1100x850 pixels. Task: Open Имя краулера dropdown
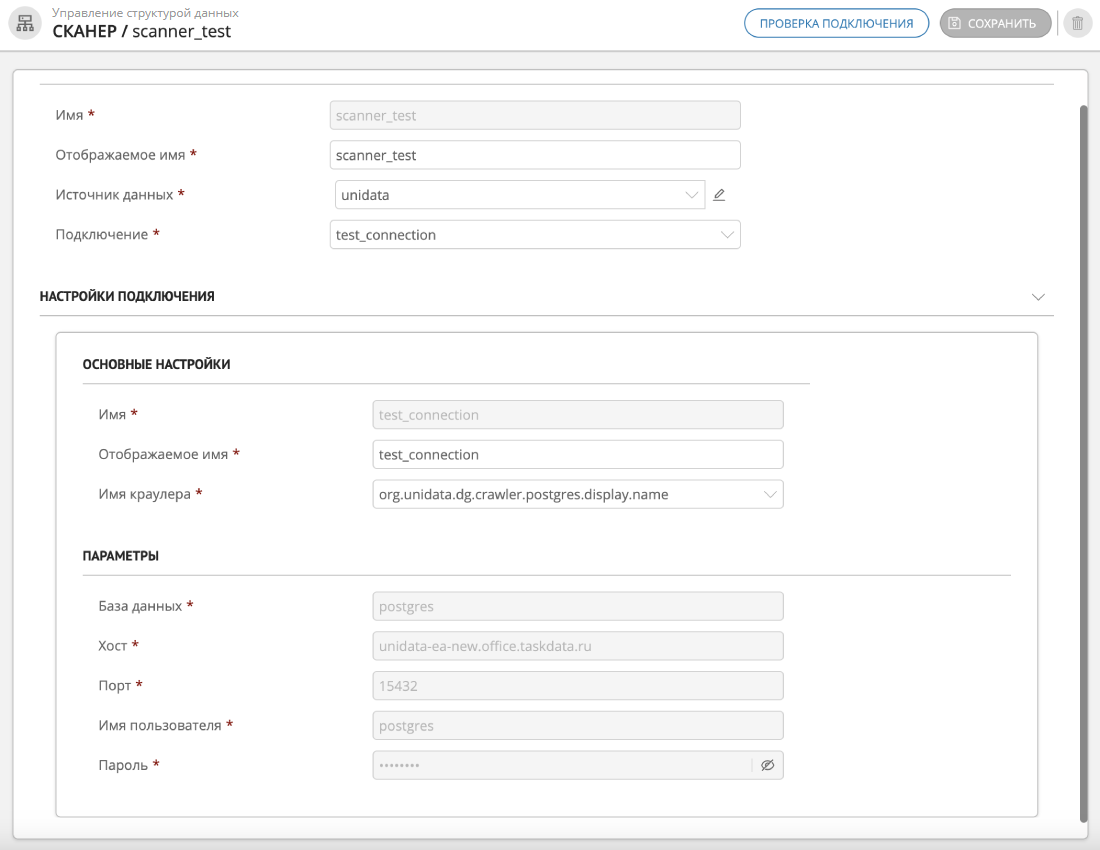point(577,494)
